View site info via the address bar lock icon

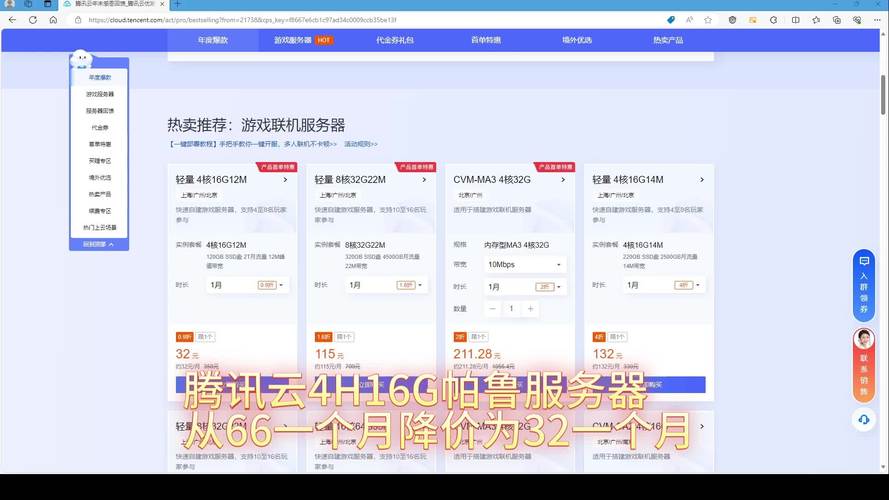(78, 20)
